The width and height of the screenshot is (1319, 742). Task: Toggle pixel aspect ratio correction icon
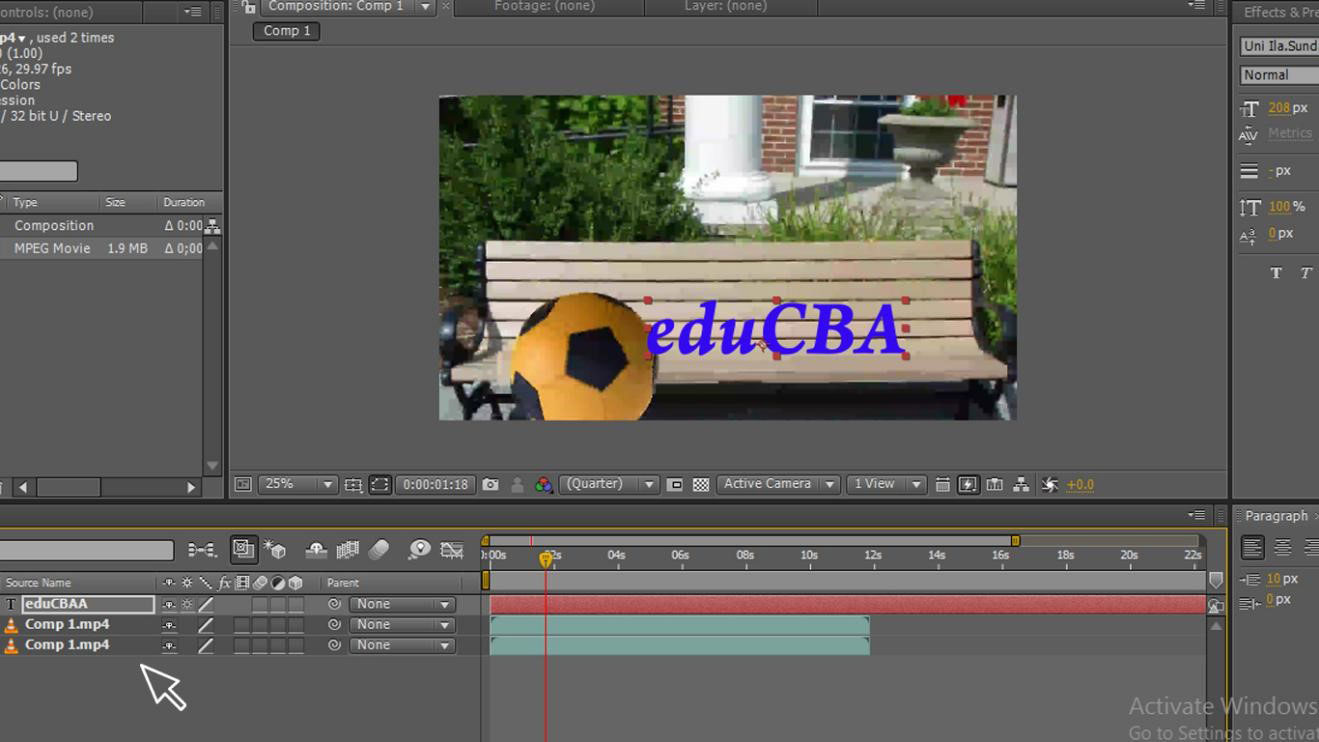pos(942,484)
